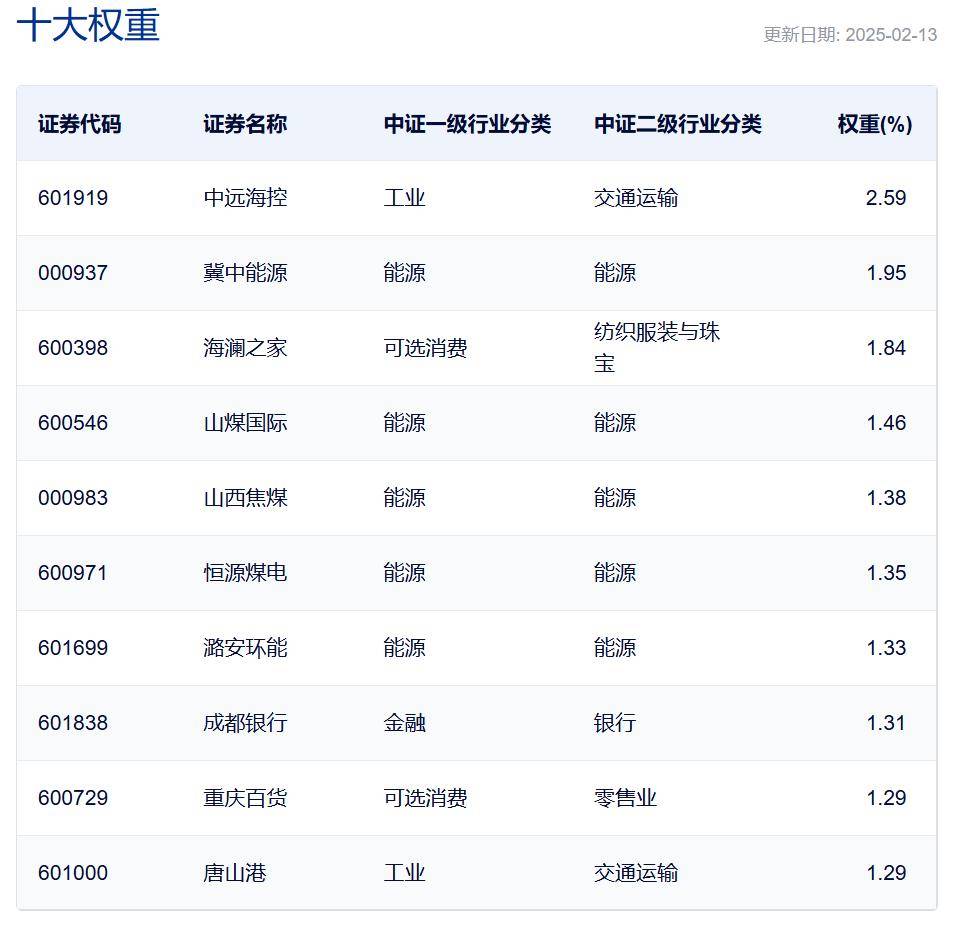Select stock code 601699
Screen dimensions: 966x930
click(73, 649)
